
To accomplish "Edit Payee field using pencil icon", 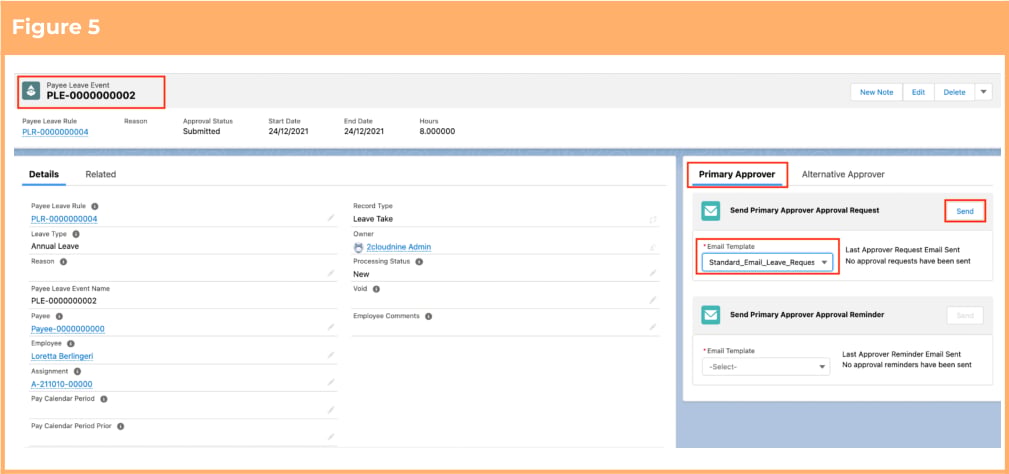I will 331,327.
